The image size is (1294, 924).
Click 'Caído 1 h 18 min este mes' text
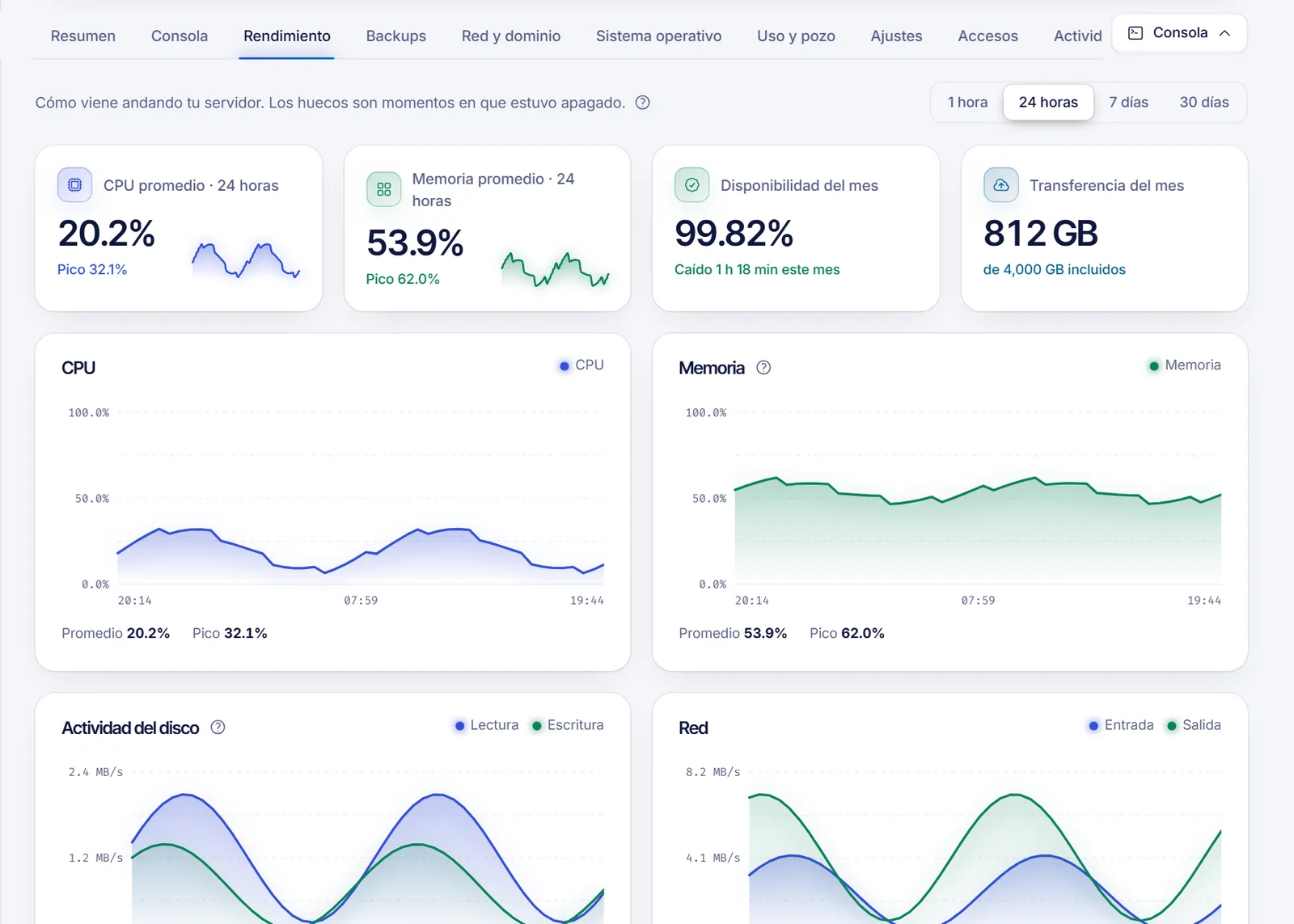(x=757, y=270)
